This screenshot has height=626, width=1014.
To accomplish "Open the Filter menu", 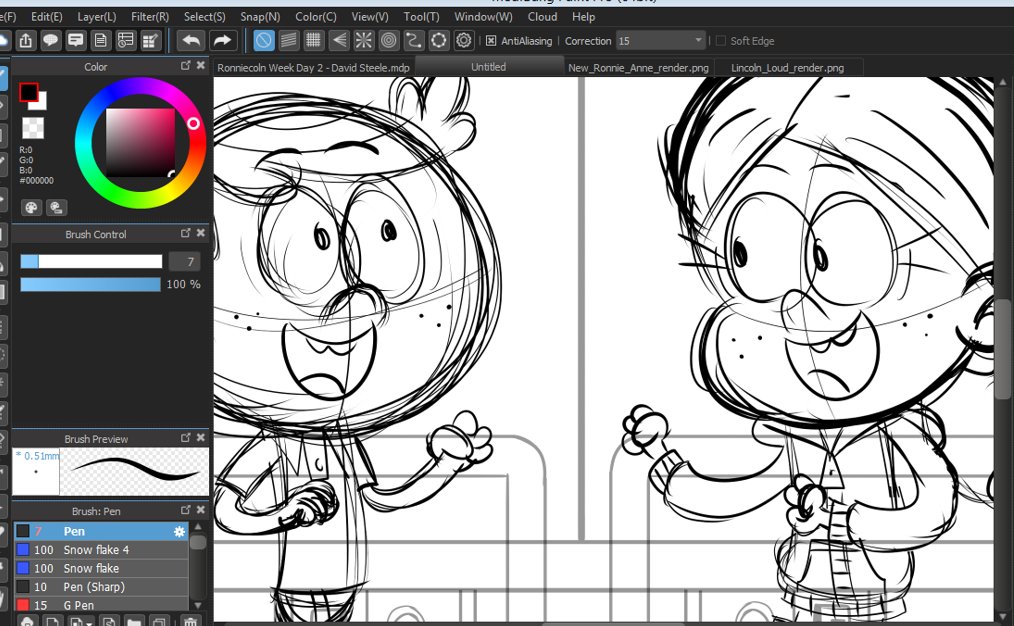I will (x=149, y=16).
